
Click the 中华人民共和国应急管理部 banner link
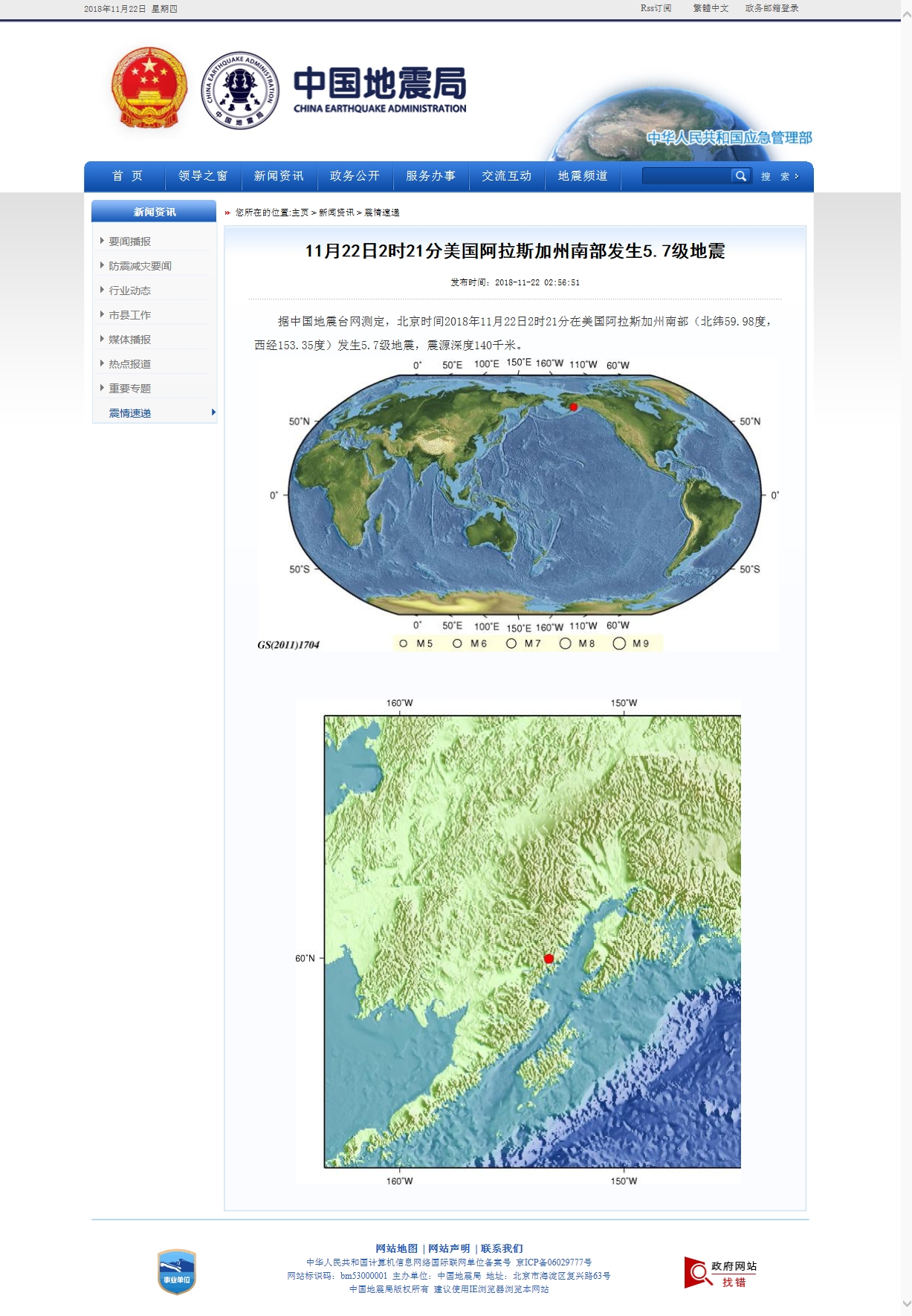[x=728, y=137]
